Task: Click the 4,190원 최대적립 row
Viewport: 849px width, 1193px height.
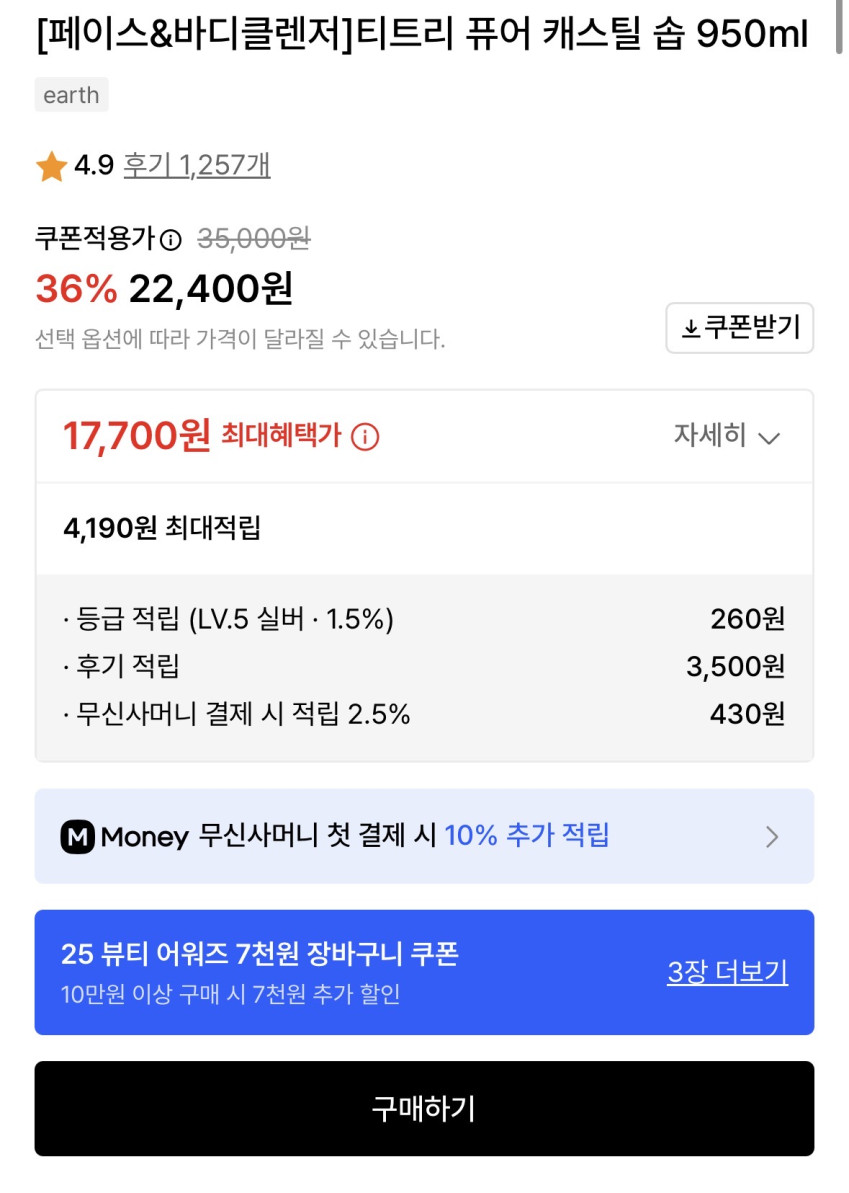Action: point(162,527)
